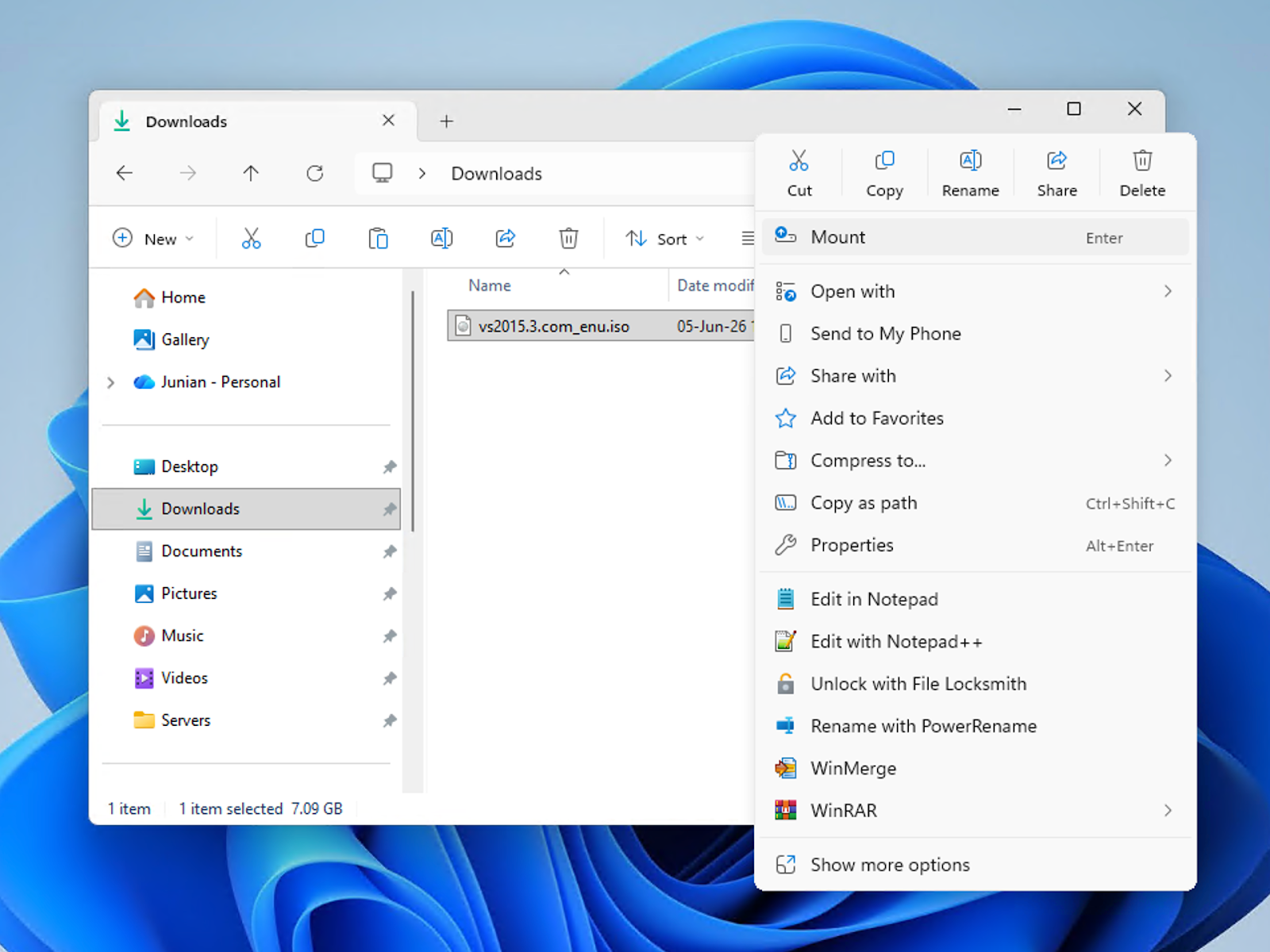Click Show more options

[975, 865]
